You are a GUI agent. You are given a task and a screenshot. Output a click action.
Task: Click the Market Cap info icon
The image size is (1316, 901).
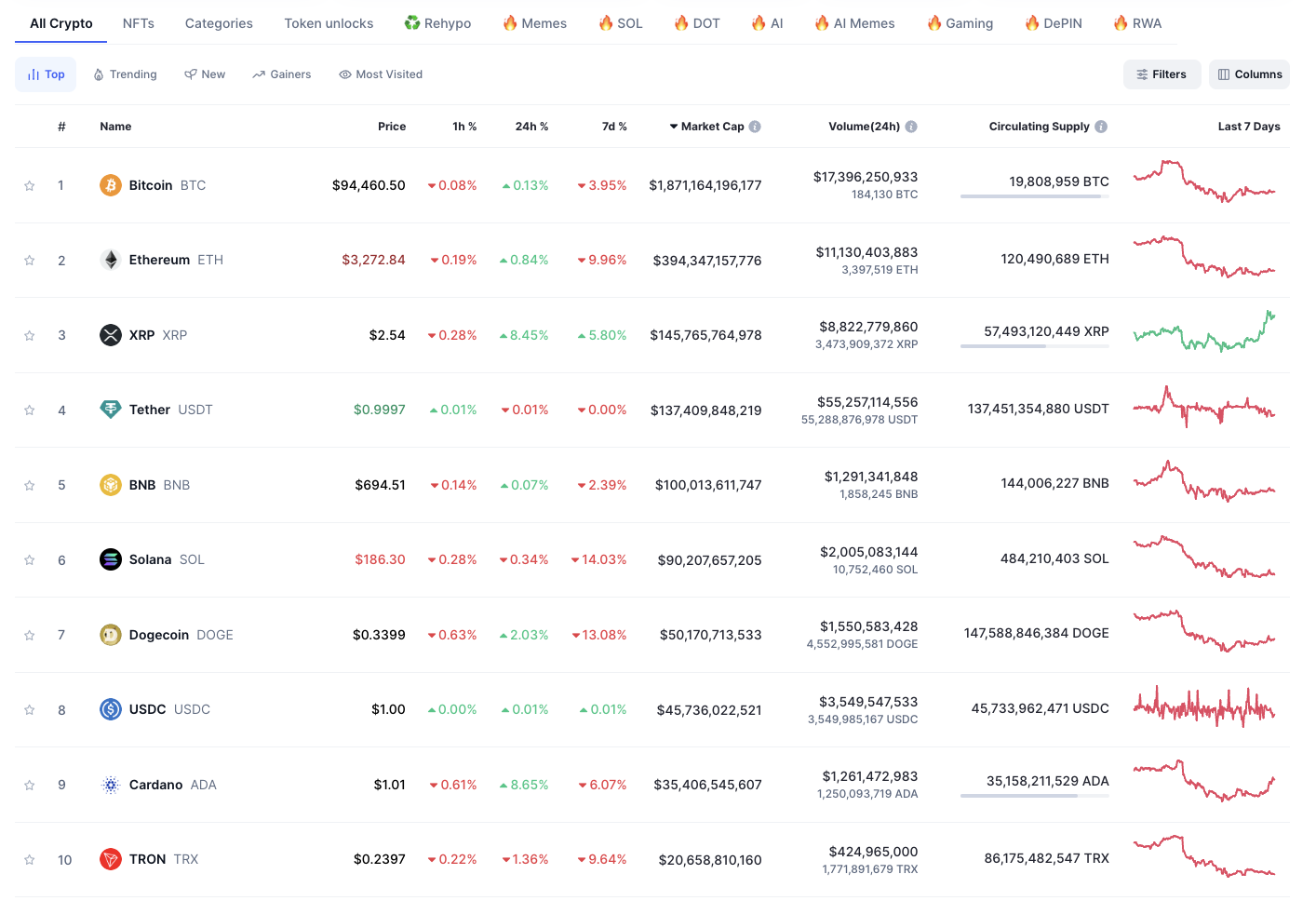coord(755,127)
